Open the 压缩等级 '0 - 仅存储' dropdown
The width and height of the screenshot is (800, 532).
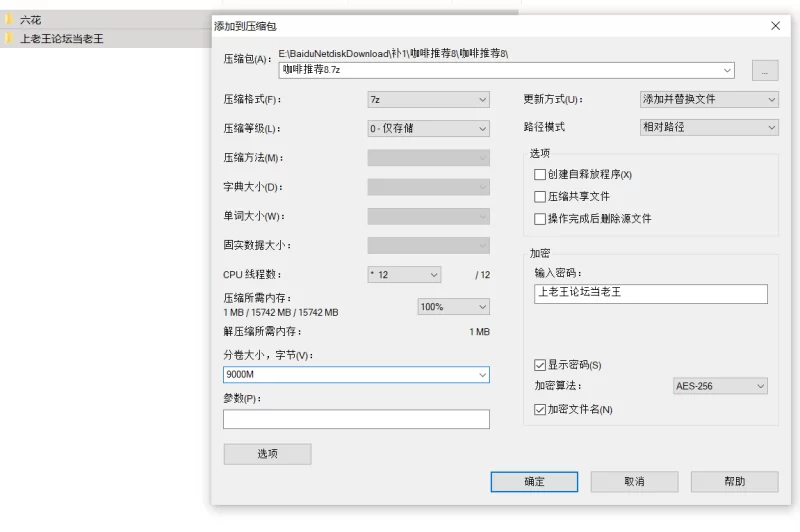tap(428, 129)
